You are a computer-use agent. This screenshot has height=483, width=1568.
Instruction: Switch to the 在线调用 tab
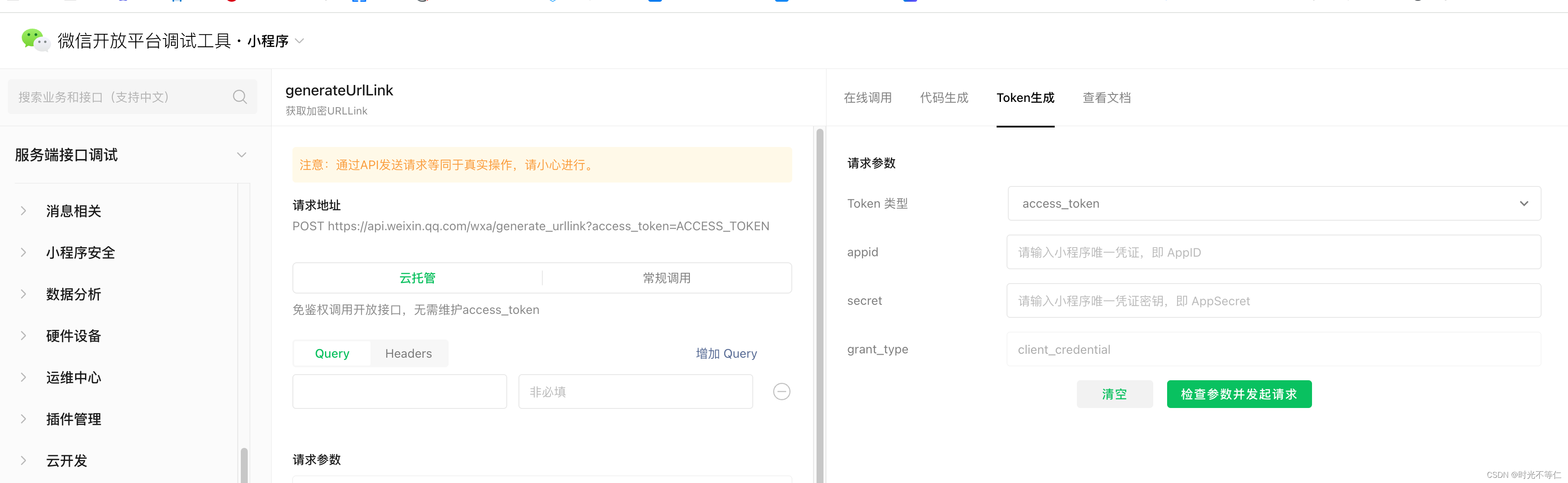tap(867, 98)
